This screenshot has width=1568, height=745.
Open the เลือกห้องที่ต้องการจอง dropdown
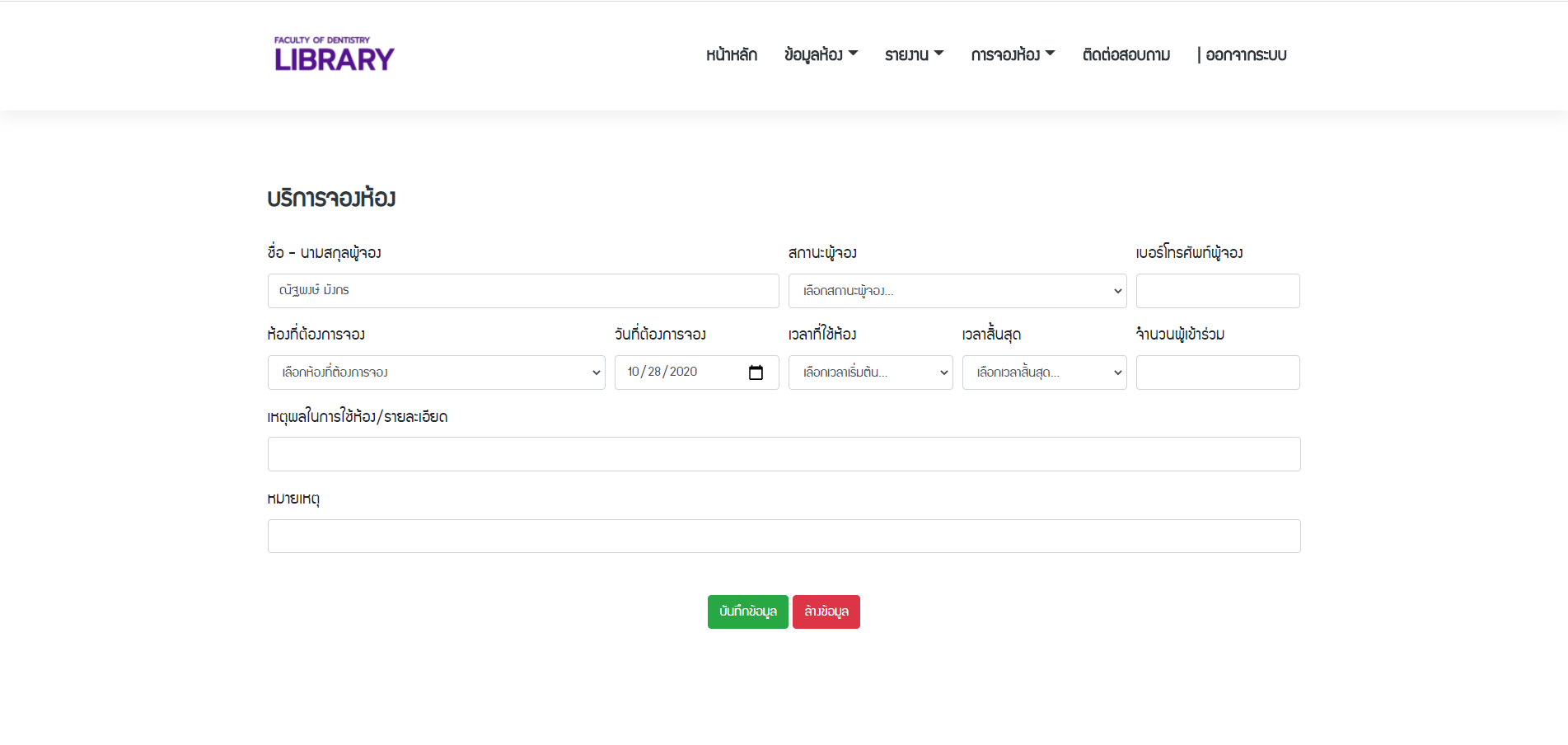[437, 372]
